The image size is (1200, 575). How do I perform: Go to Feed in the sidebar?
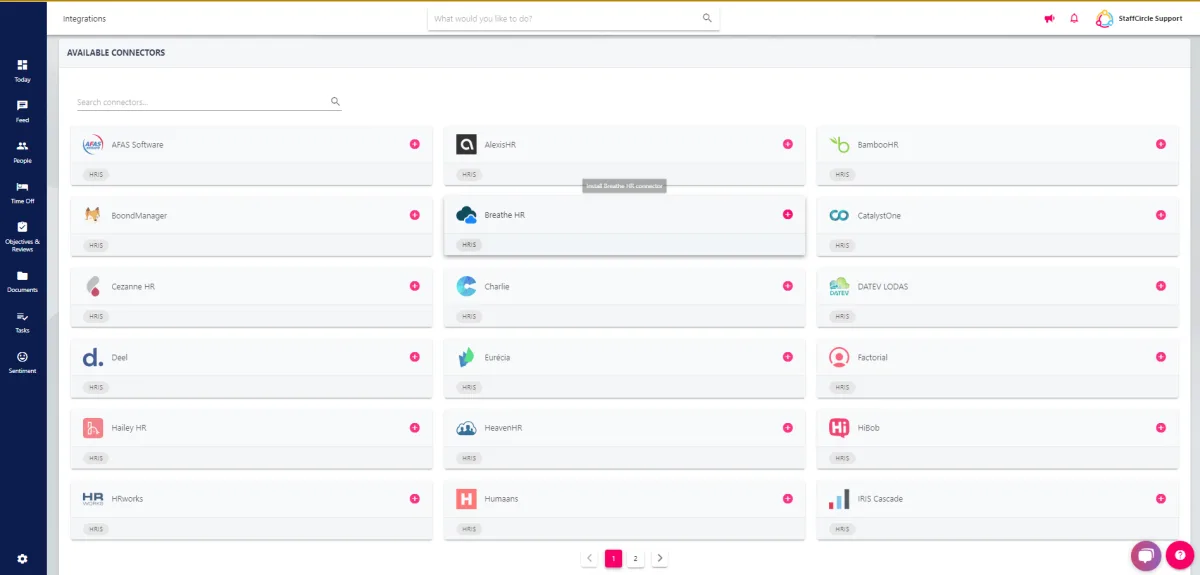22,111
